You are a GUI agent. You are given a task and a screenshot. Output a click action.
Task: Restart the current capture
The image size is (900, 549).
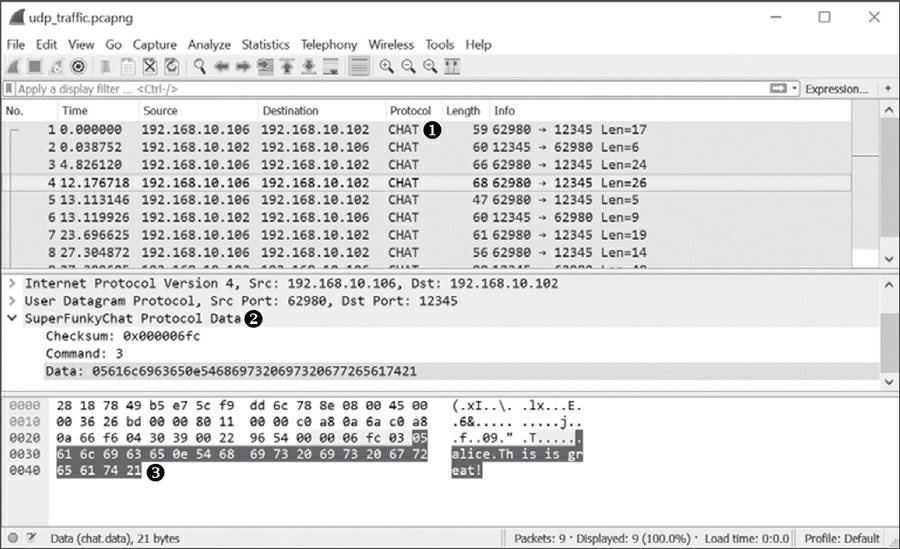click(56, 67)
